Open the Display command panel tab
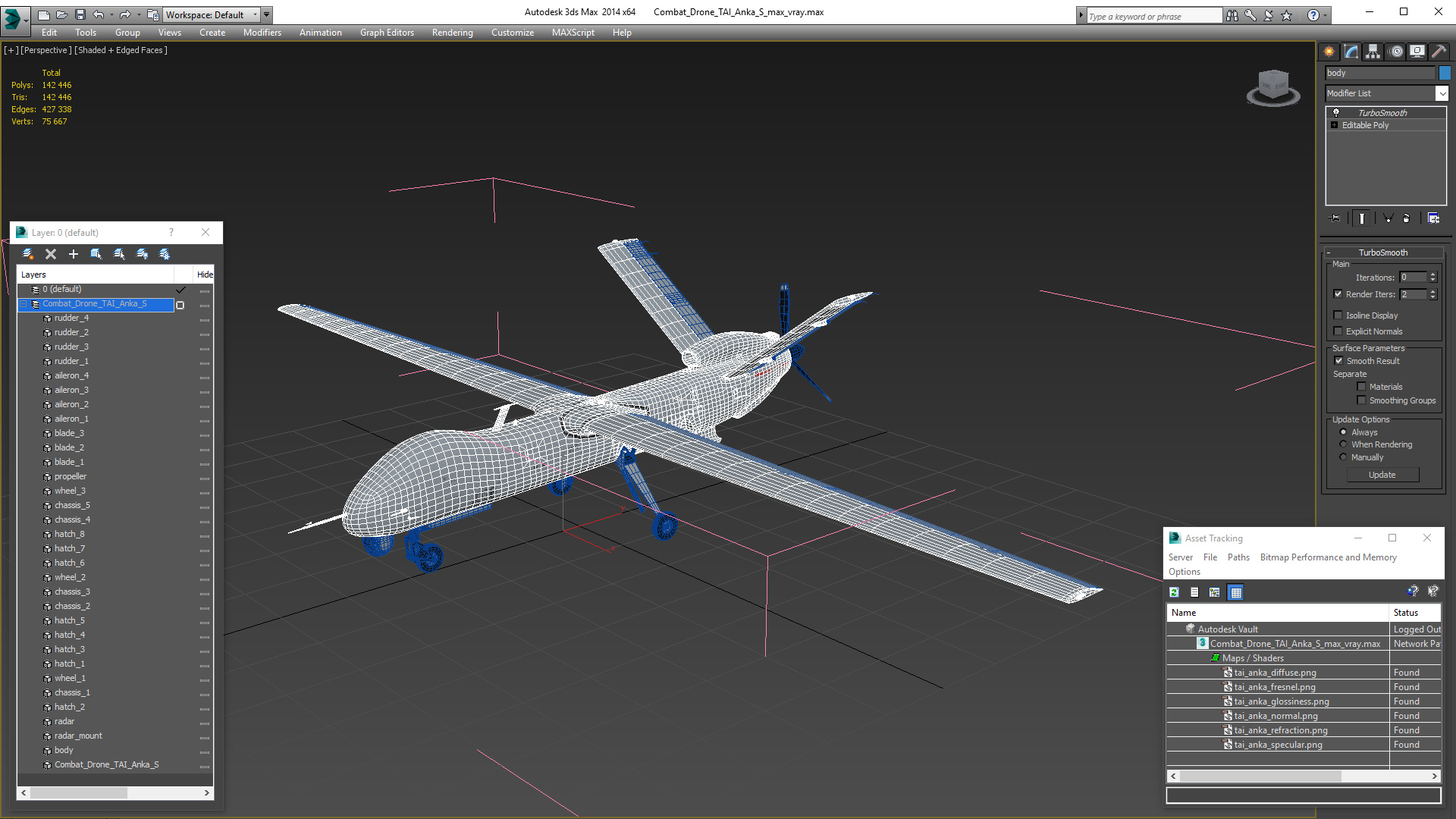 tap(1417, 52)
